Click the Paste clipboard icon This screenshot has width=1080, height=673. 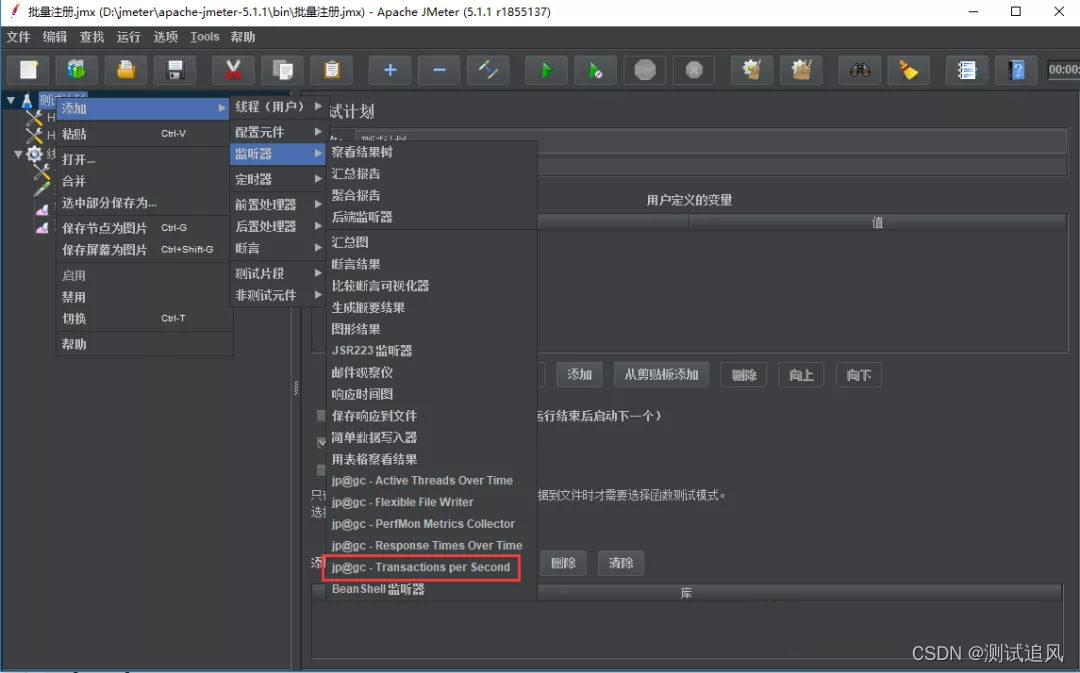coord(332,70)
